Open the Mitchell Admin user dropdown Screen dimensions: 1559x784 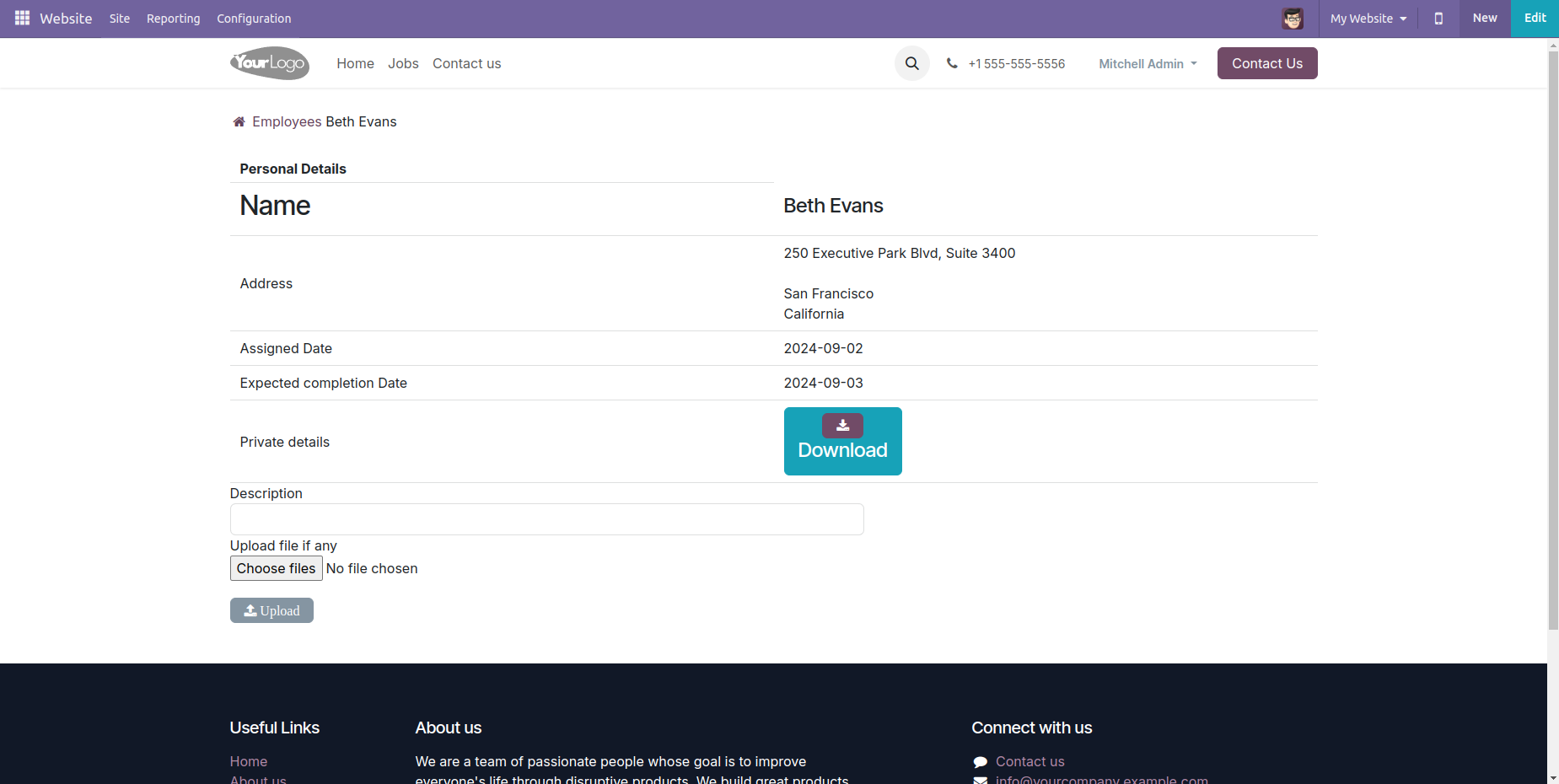pos(1147,64)
